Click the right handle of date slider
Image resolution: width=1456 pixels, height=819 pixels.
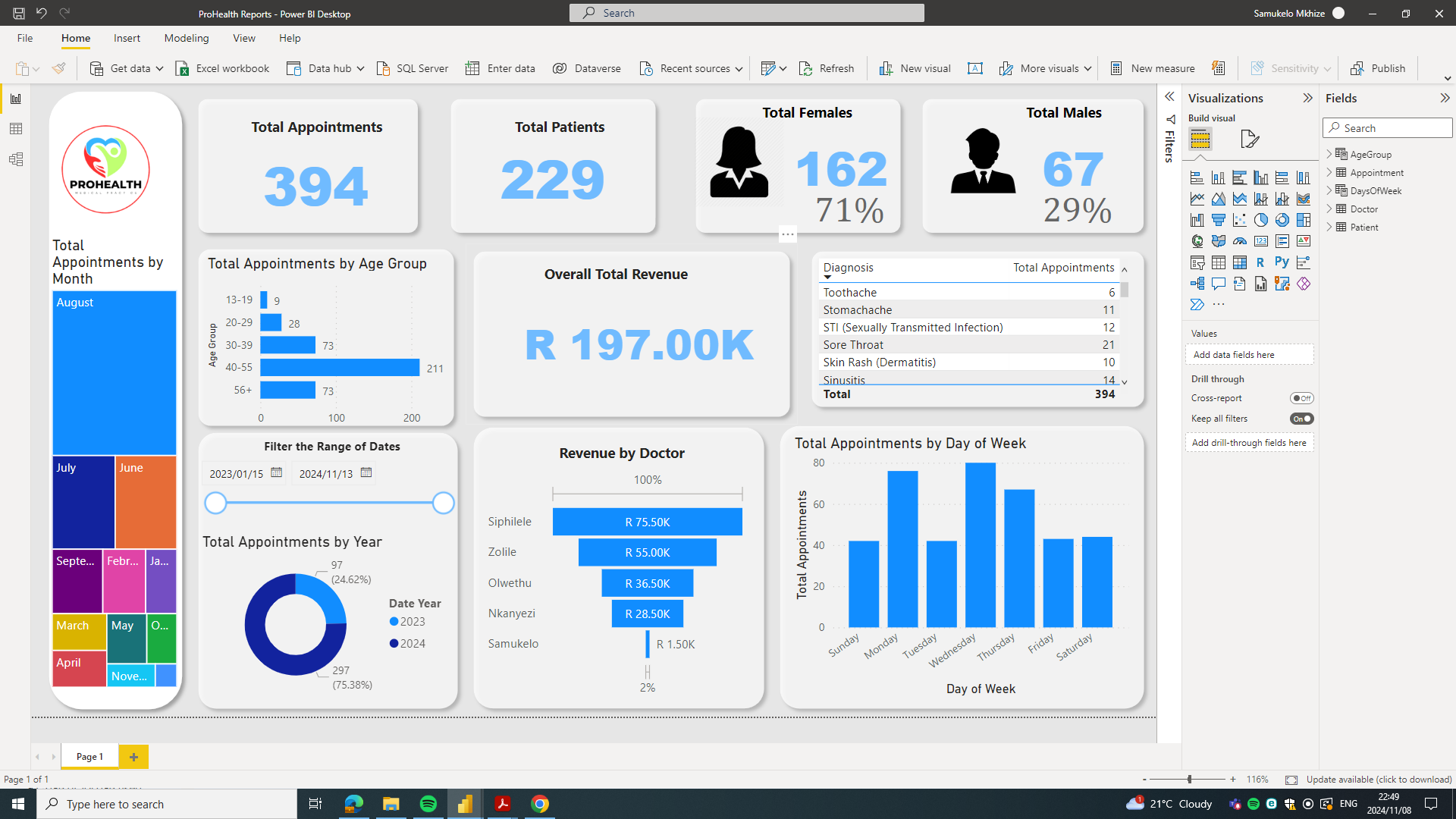443,503
